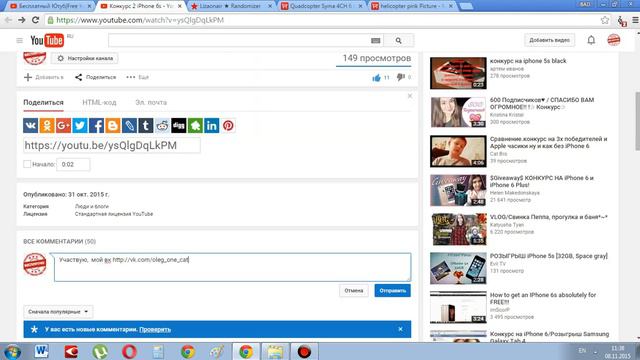640x360 pixels.
Task: Bookmark page with star icon
Action: click(x=605, y=20)
